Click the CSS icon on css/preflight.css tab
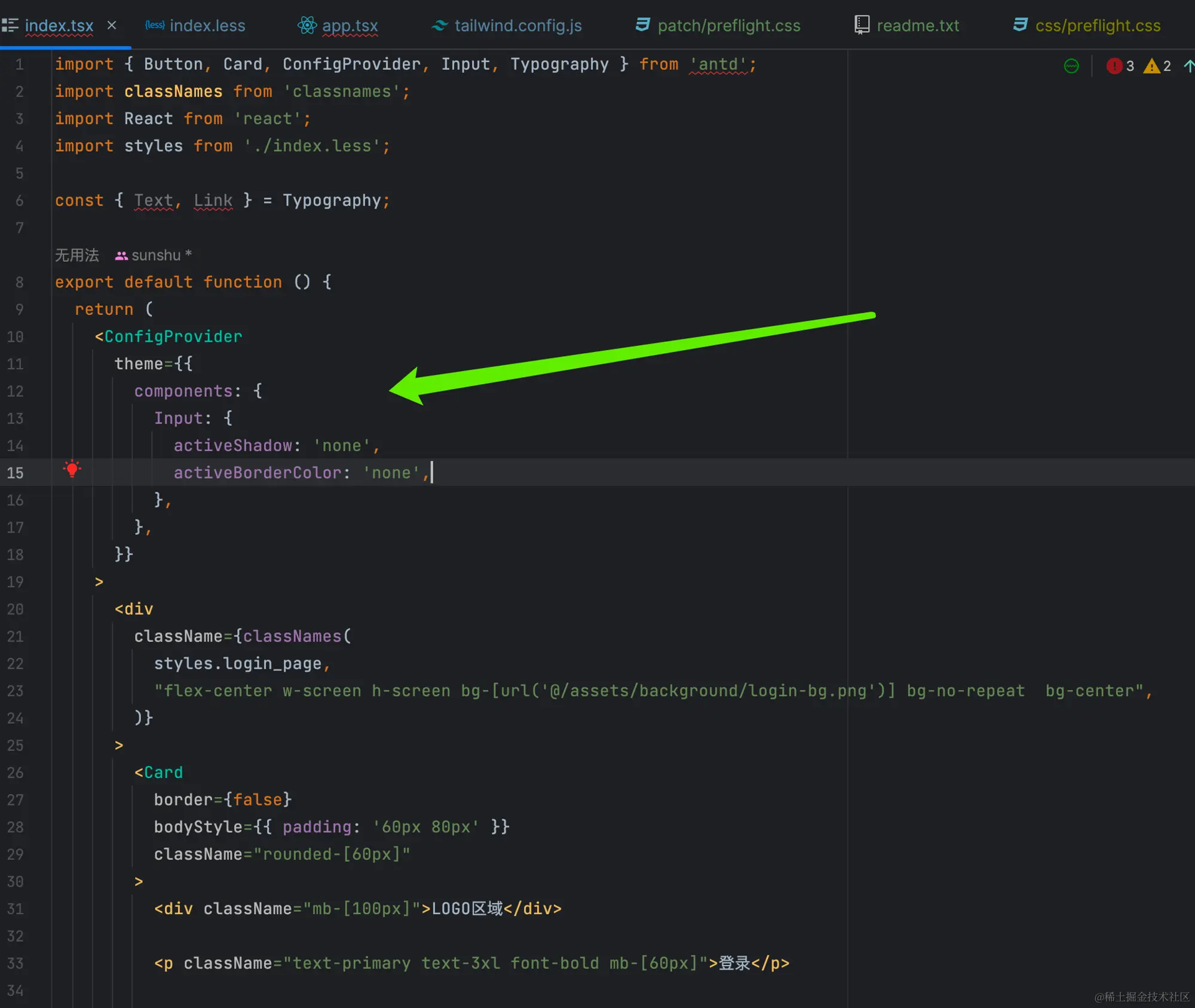The width and height of the screenshot is (1195, 1008). pos(1020,24)
